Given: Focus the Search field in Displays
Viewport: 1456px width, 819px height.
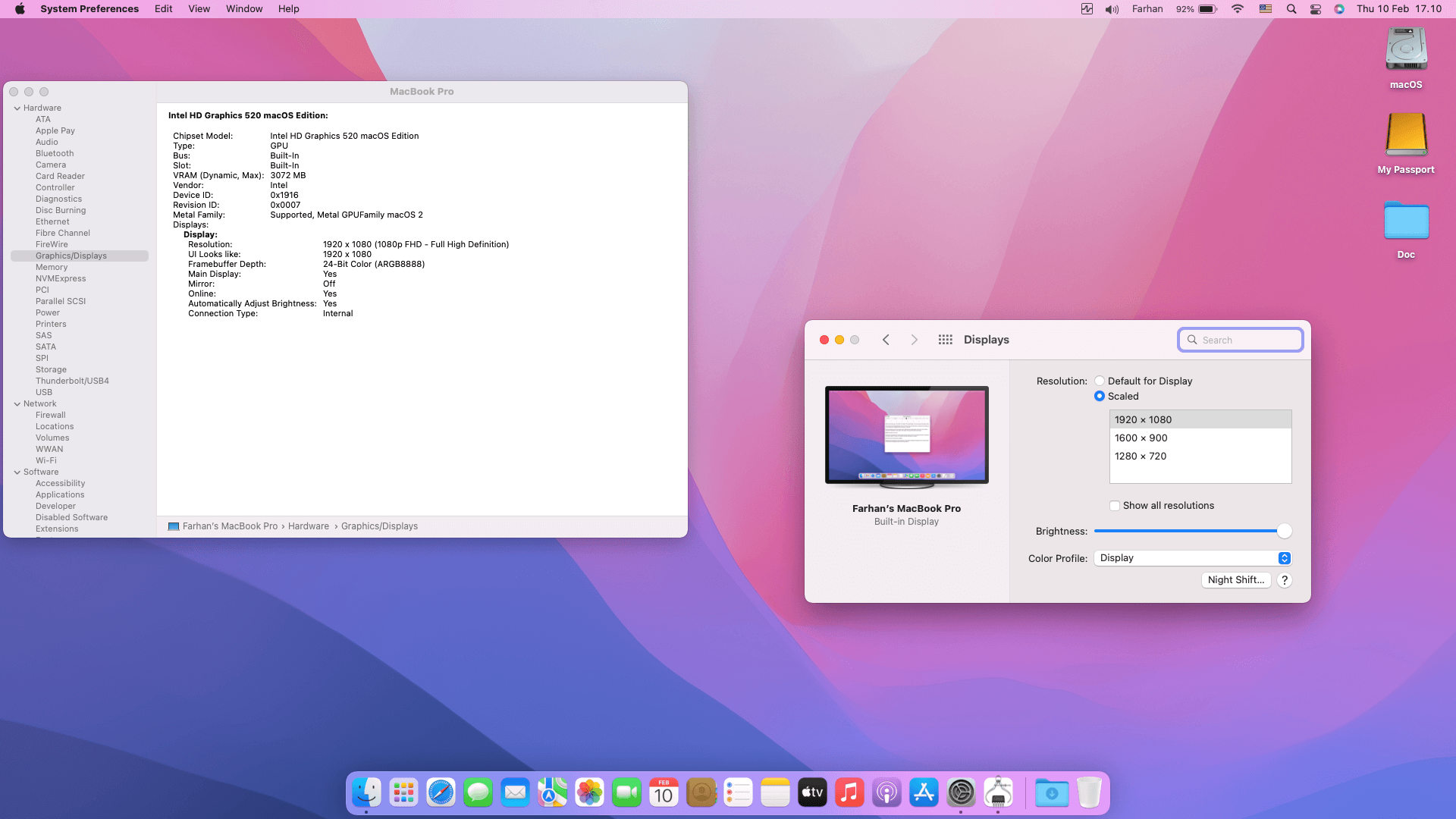Looking at the screenshot, I should click(x=1241, y=340).
